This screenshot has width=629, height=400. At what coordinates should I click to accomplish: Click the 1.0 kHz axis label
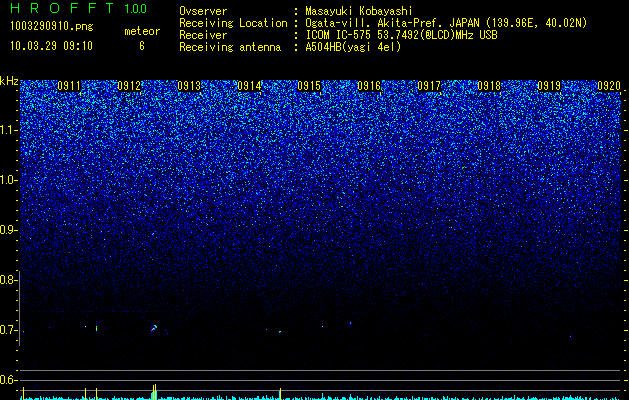tap(7, 180)
